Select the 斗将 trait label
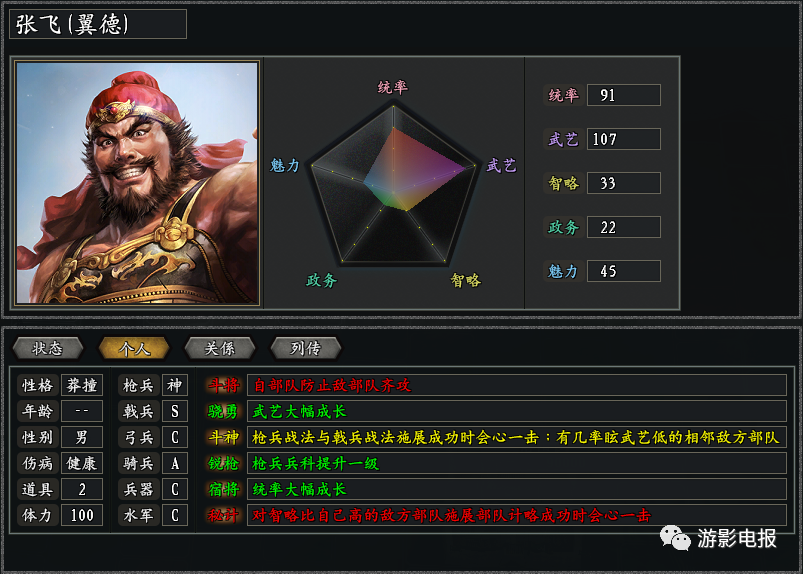Screen dimensions: 803x574 point(223,385)
